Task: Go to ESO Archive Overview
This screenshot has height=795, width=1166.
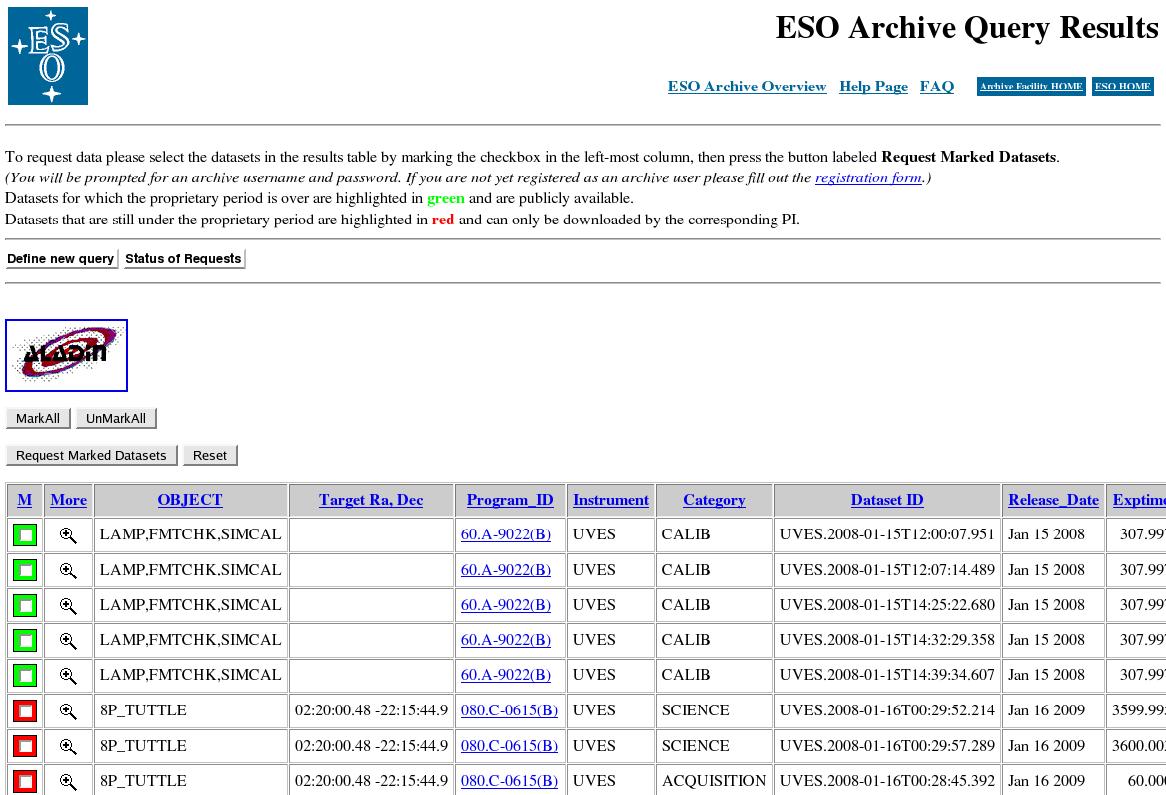Action: pyautogui.click(x=747, y=87)
